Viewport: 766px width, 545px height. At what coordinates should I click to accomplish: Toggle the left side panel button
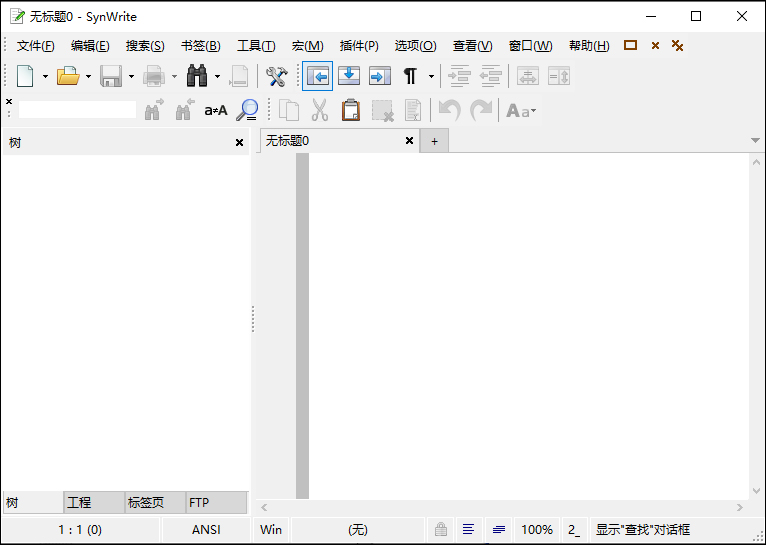[318, 76]
